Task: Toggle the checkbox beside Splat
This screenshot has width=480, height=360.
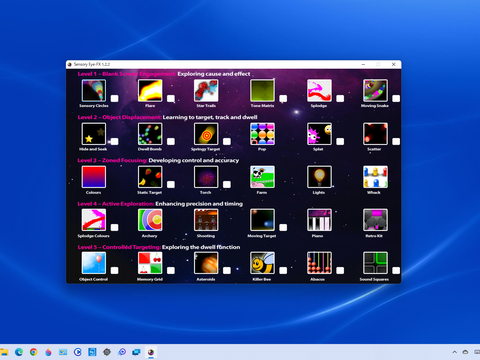Action: pos(340,141)
